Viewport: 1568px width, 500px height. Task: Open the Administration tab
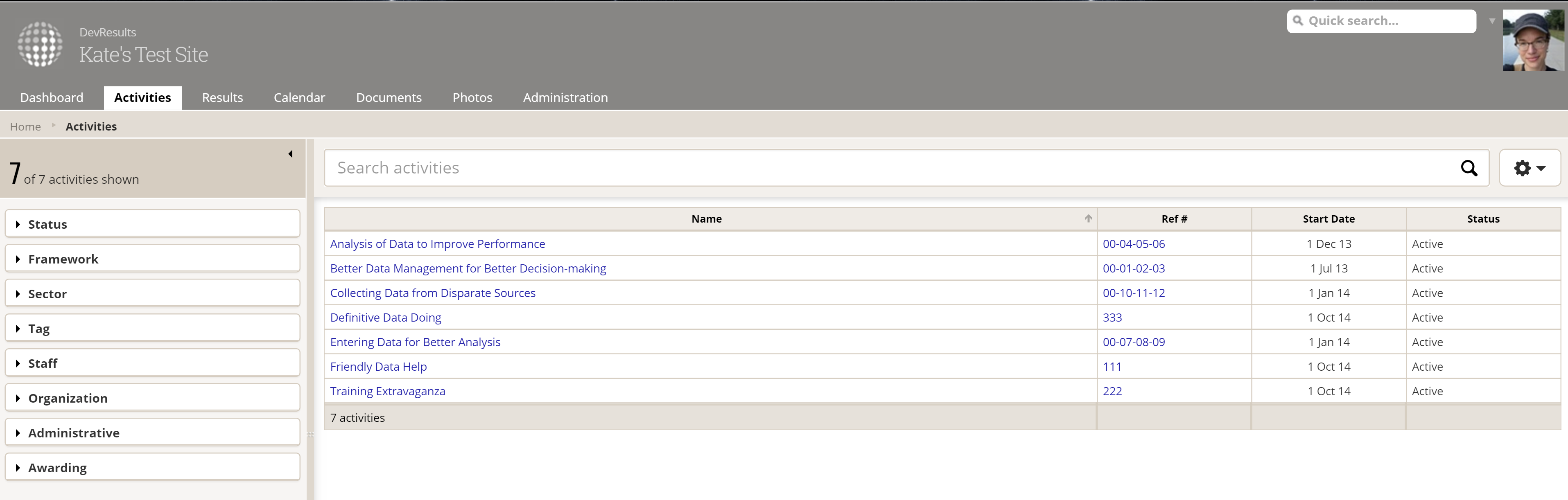(565, 97)
